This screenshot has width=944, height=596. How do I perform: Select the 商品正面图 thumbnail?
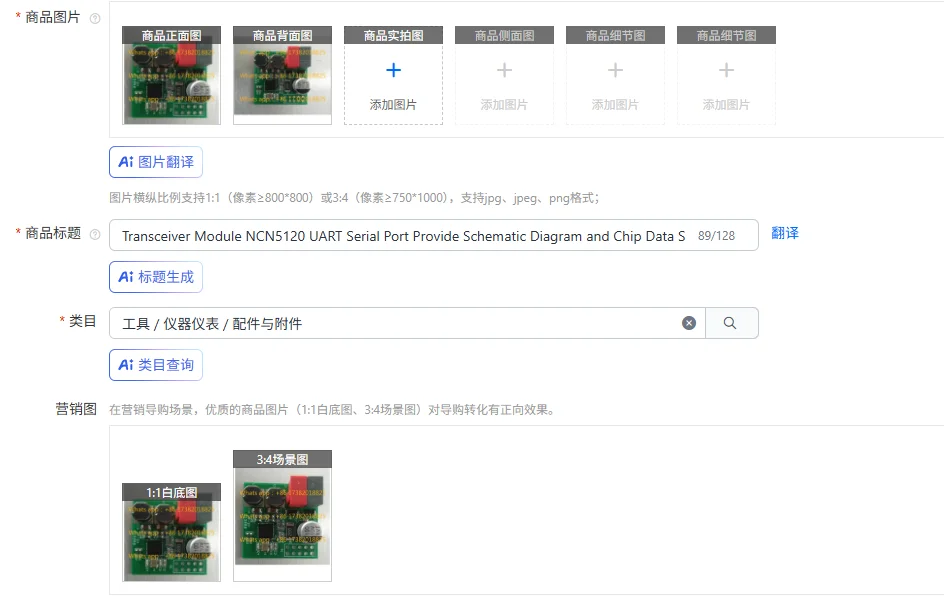(172, 76)
